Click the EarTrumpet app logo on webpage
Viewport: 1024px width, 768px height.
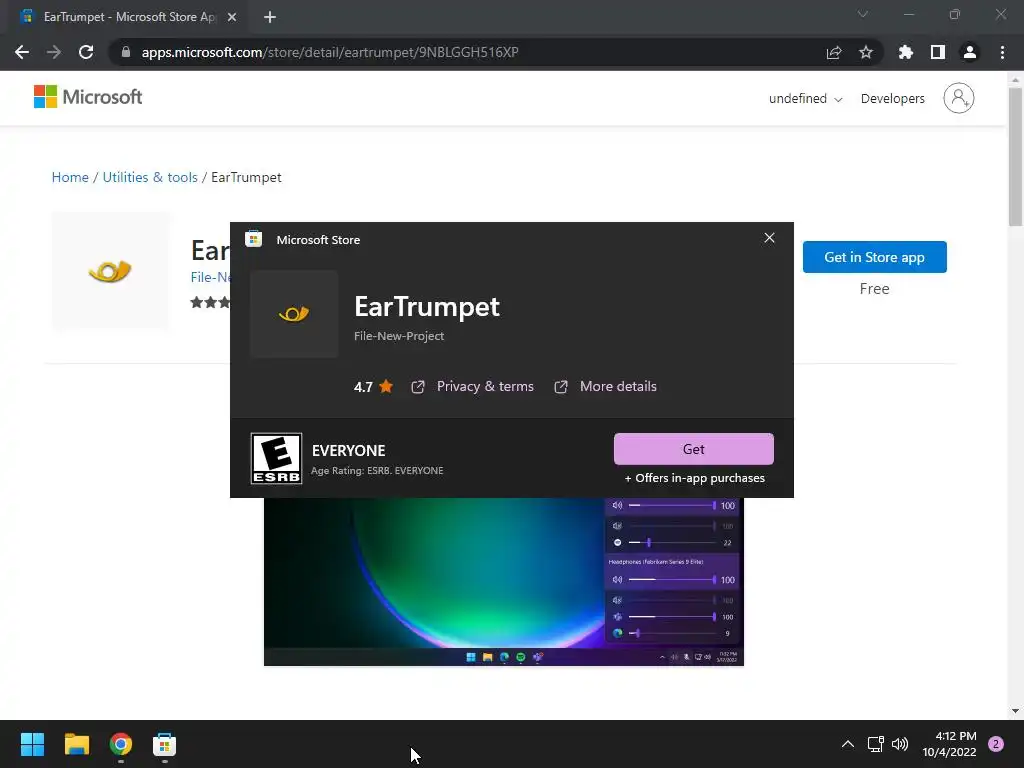110,270
